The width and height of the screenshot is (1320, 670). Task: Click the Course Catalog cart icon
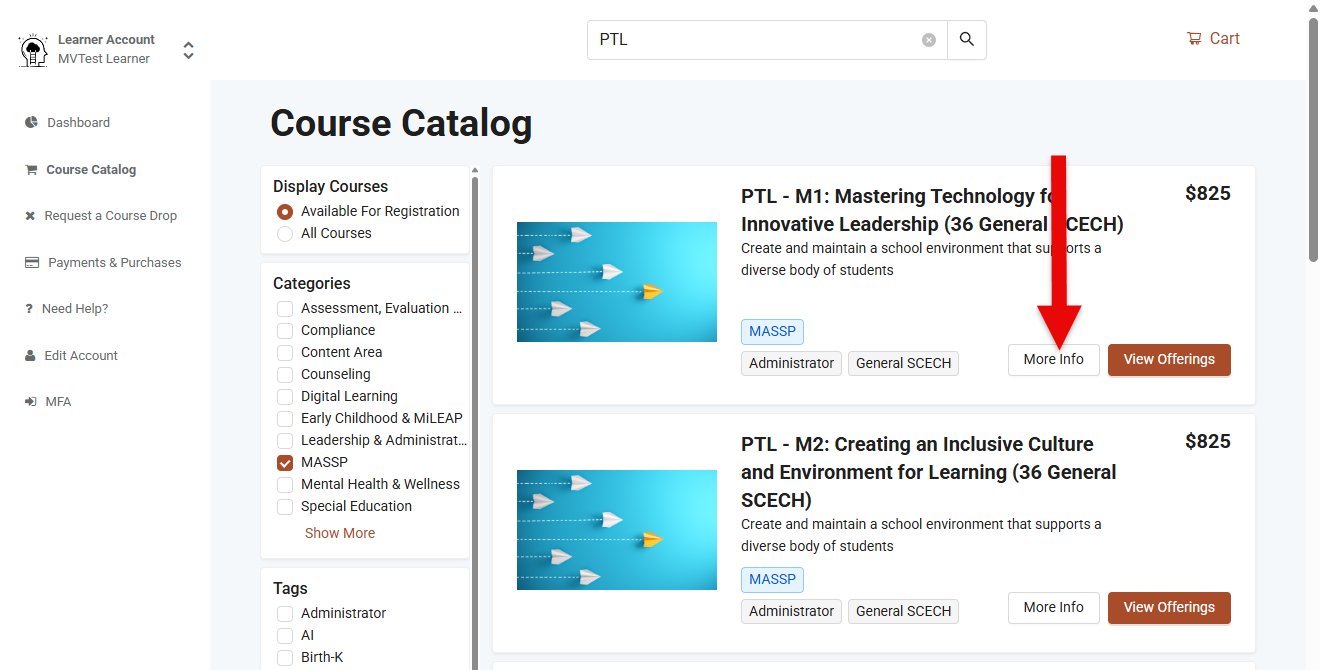(31, 170)
